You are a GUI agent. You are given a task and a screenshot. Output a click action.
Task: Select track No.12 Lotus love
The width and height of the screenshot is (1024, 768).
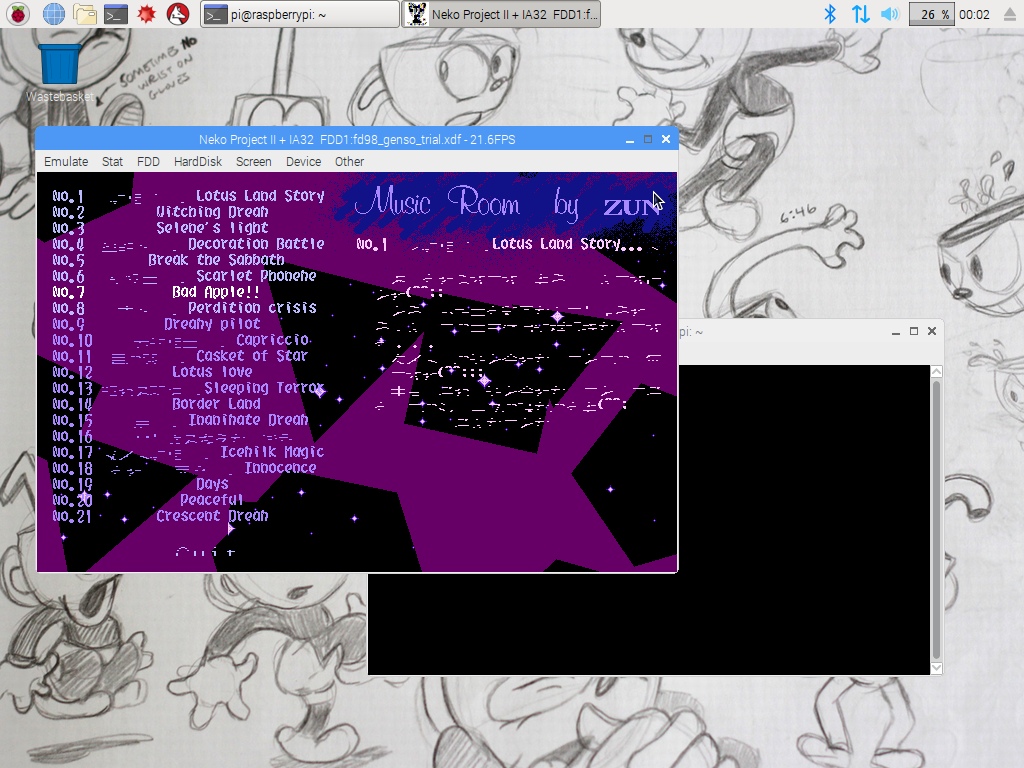(152, 372)
